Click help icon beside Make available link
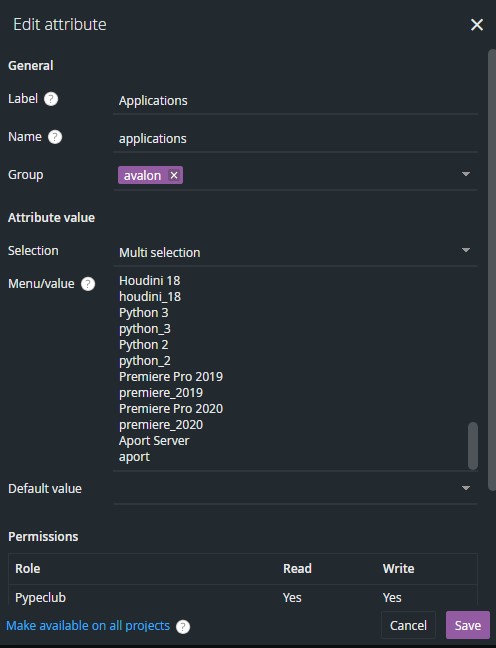Screen dimensions: 496x648 pyautogui.click(x=183, y=627)
